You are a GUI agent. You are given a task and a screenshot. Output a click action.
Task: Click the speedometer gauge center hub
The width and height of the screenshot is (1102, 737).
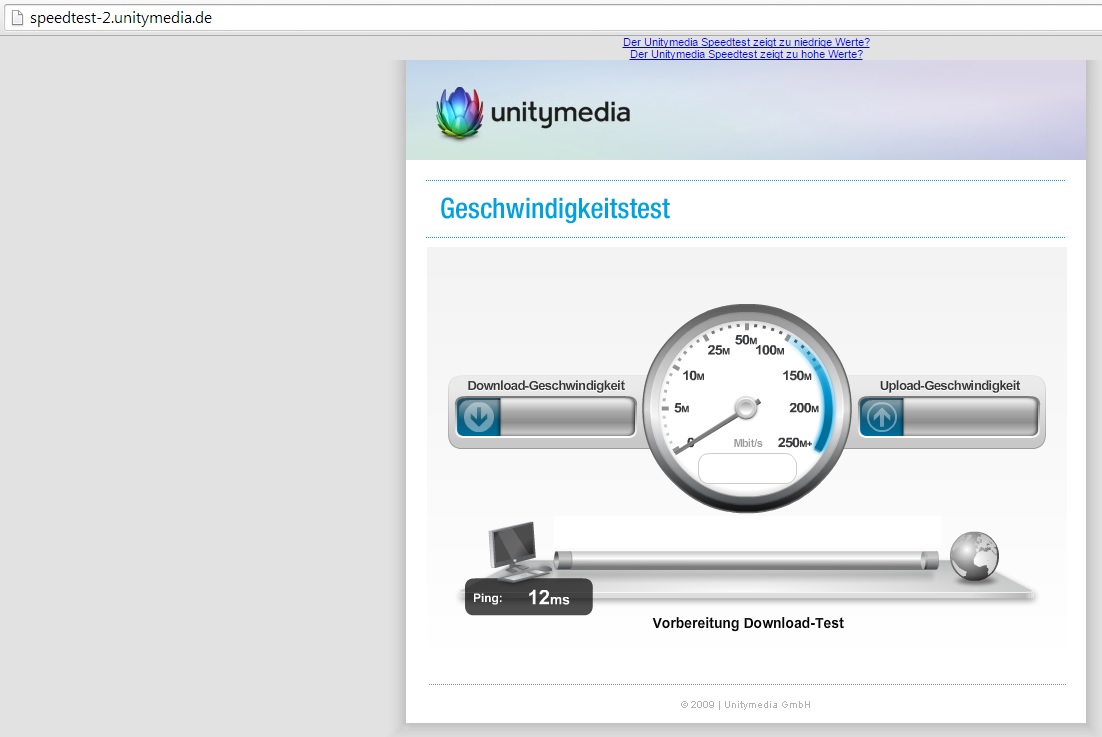click(746, 407)
